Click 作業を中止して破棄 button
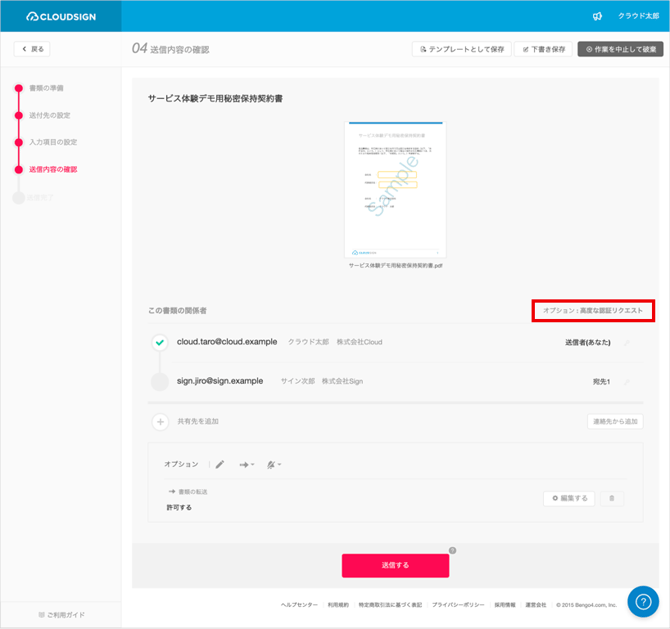 620,49
